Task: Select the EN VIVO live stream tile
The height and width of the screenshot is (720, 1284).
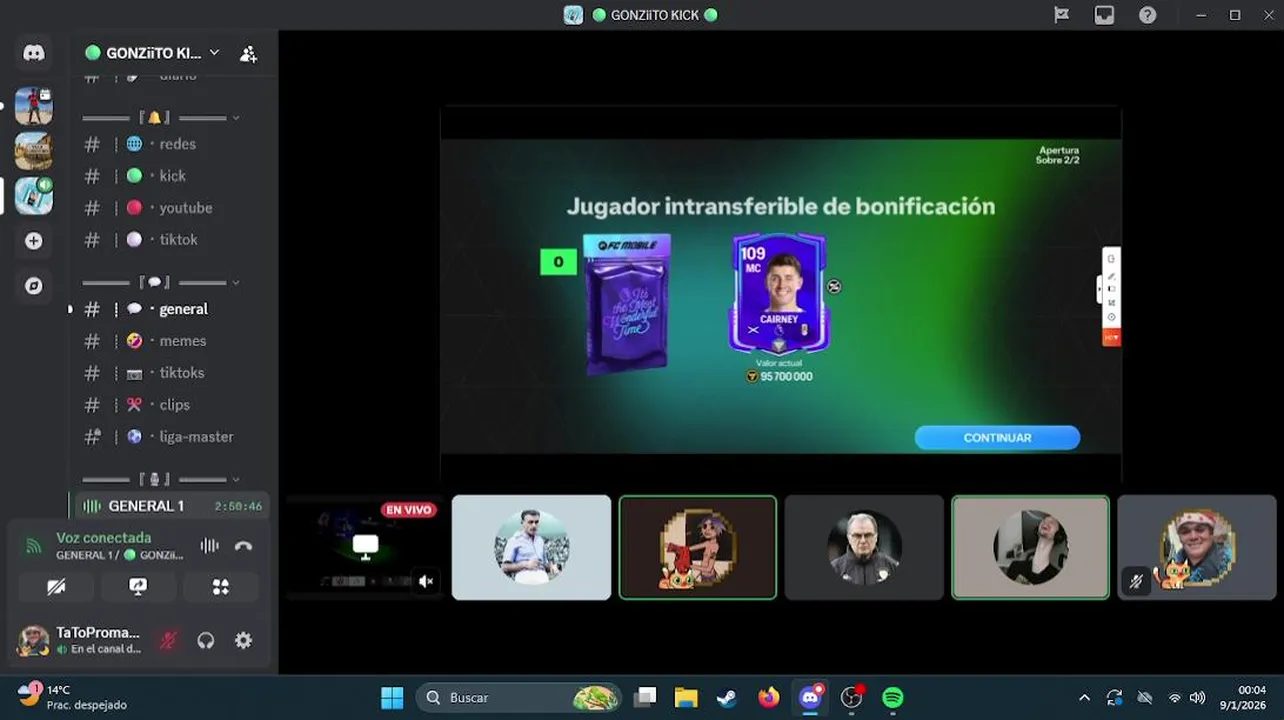Action: coord(364,547)
